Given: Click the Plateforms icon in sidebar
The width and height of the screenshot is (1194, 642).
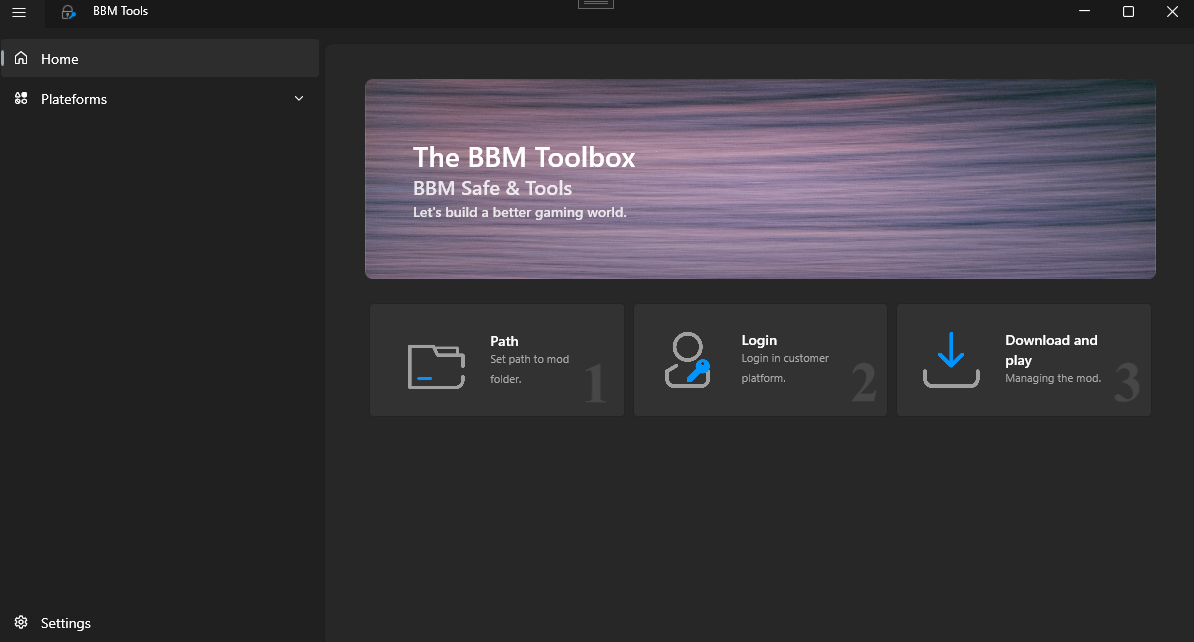Looking at the screenshot, I should click(21, 99).
